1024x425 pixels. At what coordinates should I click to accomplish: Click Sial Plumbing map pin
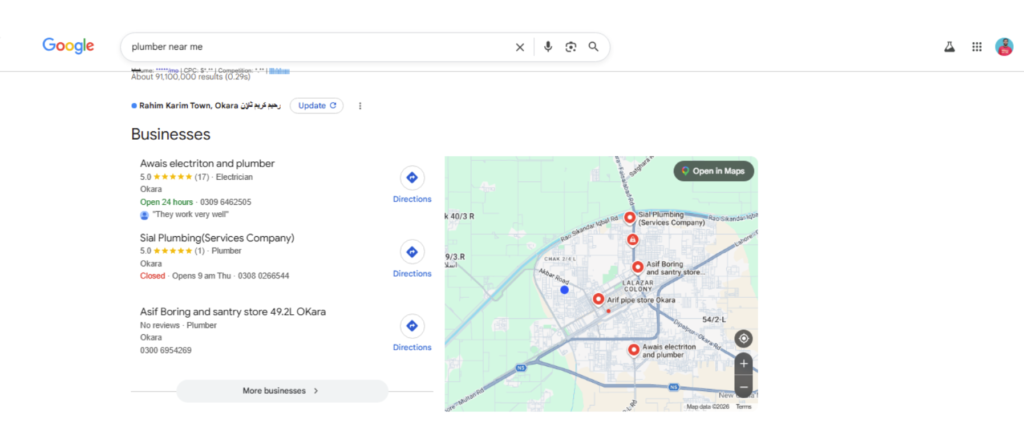pos(630,217)
